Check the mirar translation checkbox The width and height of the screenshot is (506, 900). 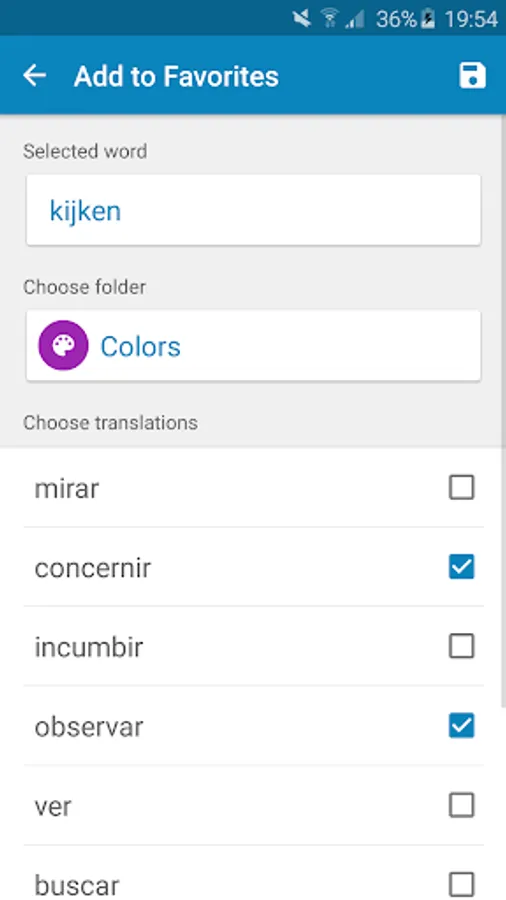pos(461,487)
